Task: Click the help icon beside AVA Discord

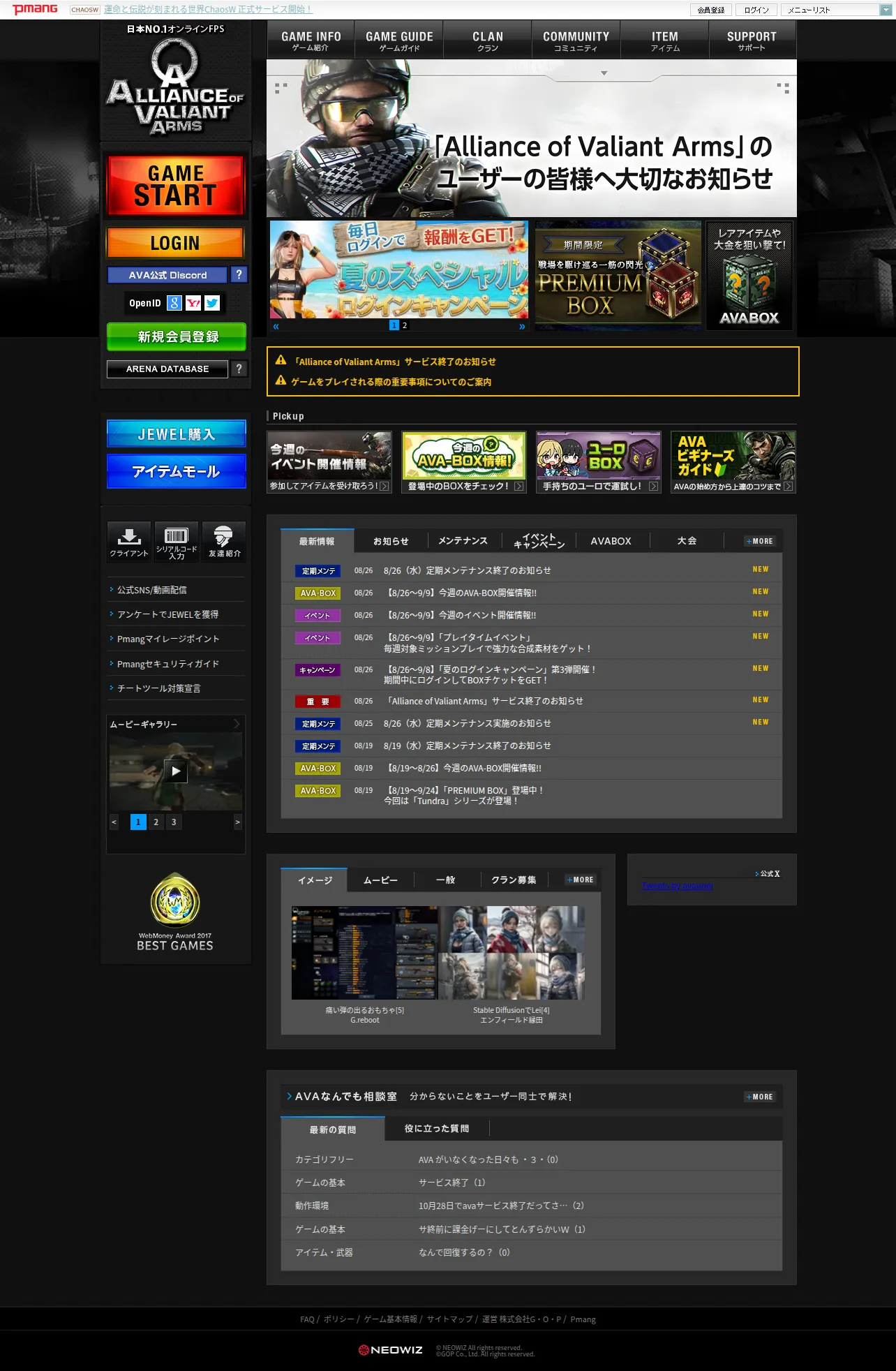Action: tap(239, 274)
